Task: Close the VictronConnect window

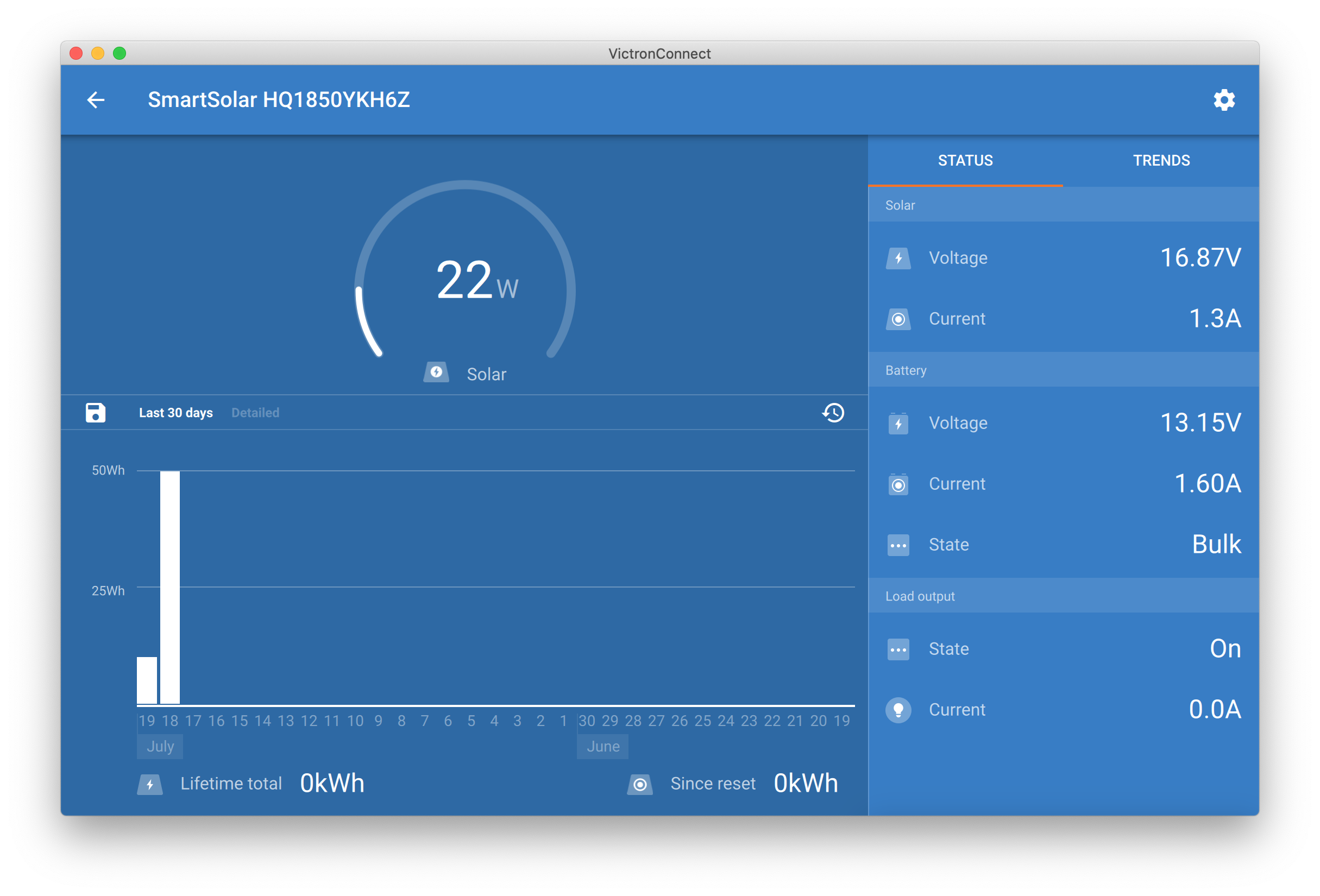Action: click(76, 53)
